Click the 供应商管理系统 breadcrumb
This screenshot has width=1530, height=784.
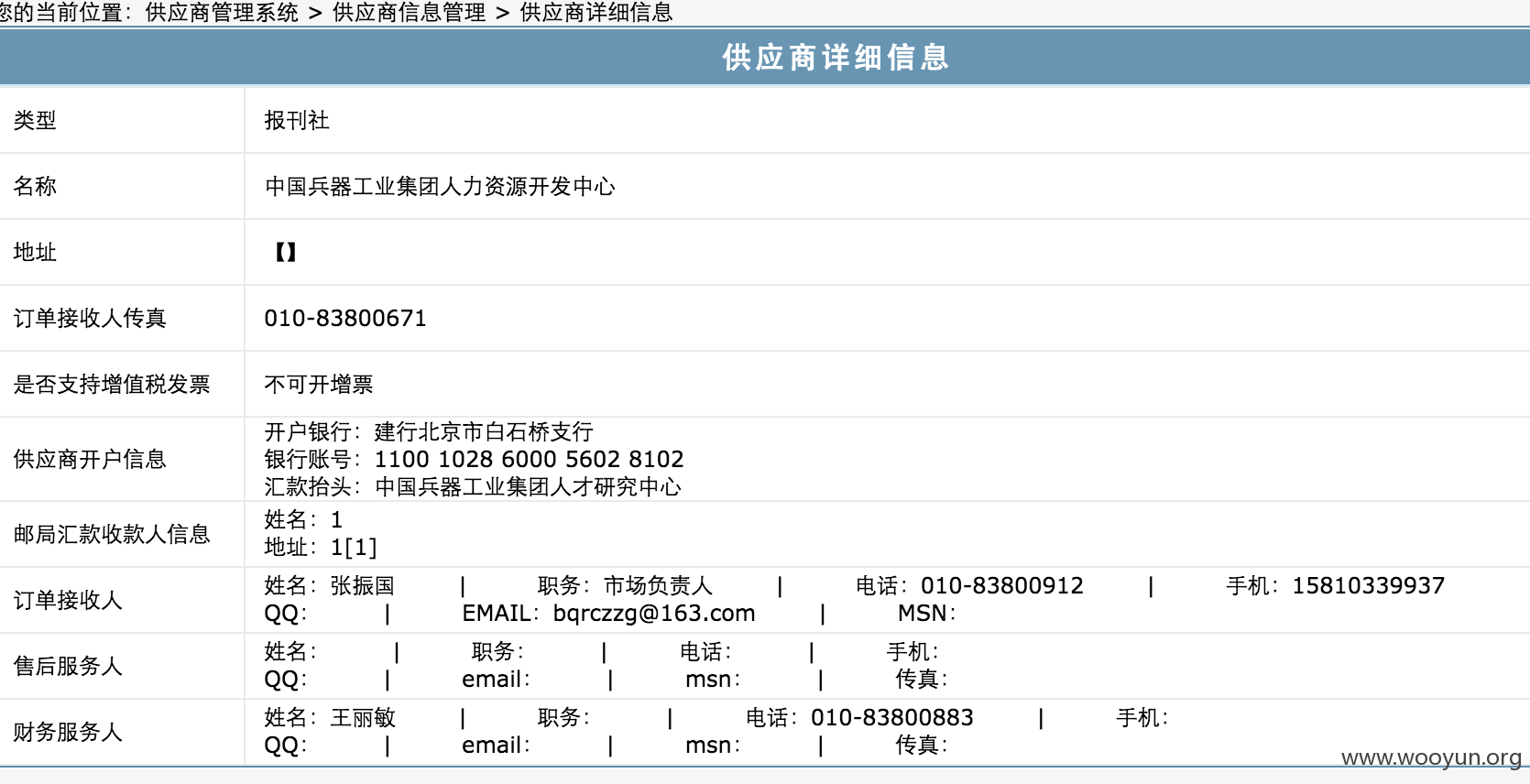[222, 13]
